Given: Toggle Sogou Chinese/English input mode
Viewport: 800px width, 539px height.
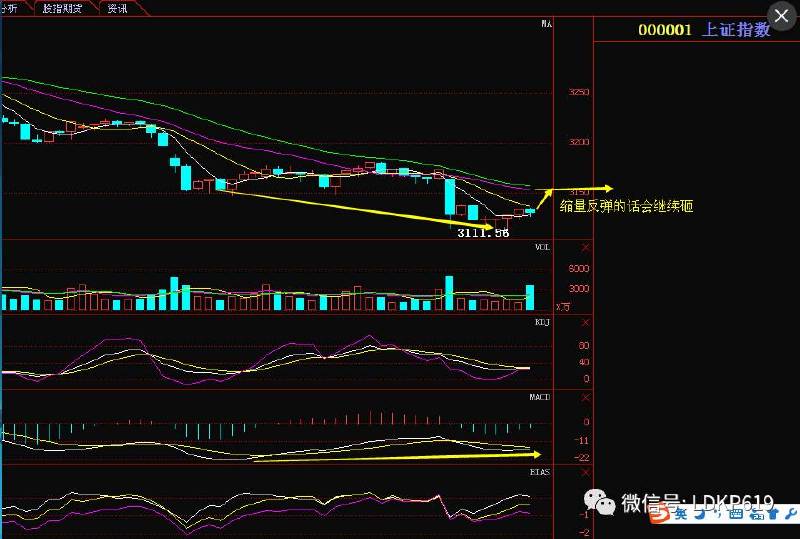Looking at the screenshot, I should [680, 514].
